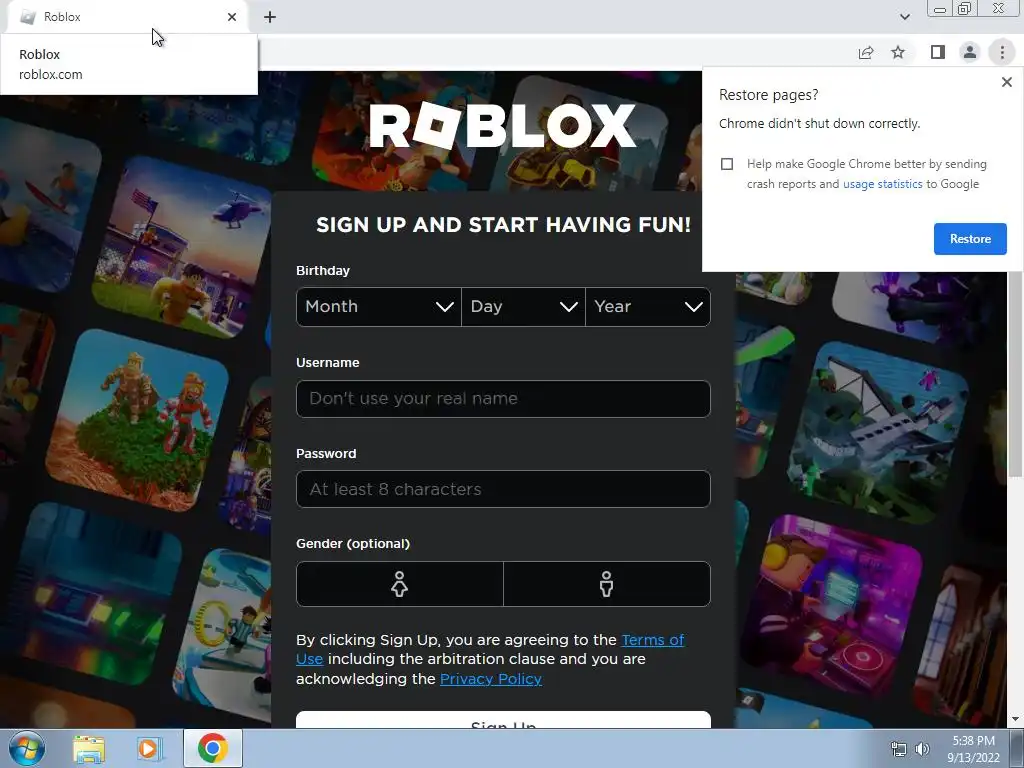Expand the birthday Year dropdown
The height and width of the screenshot is (768, 1024).
coord(648,307)
